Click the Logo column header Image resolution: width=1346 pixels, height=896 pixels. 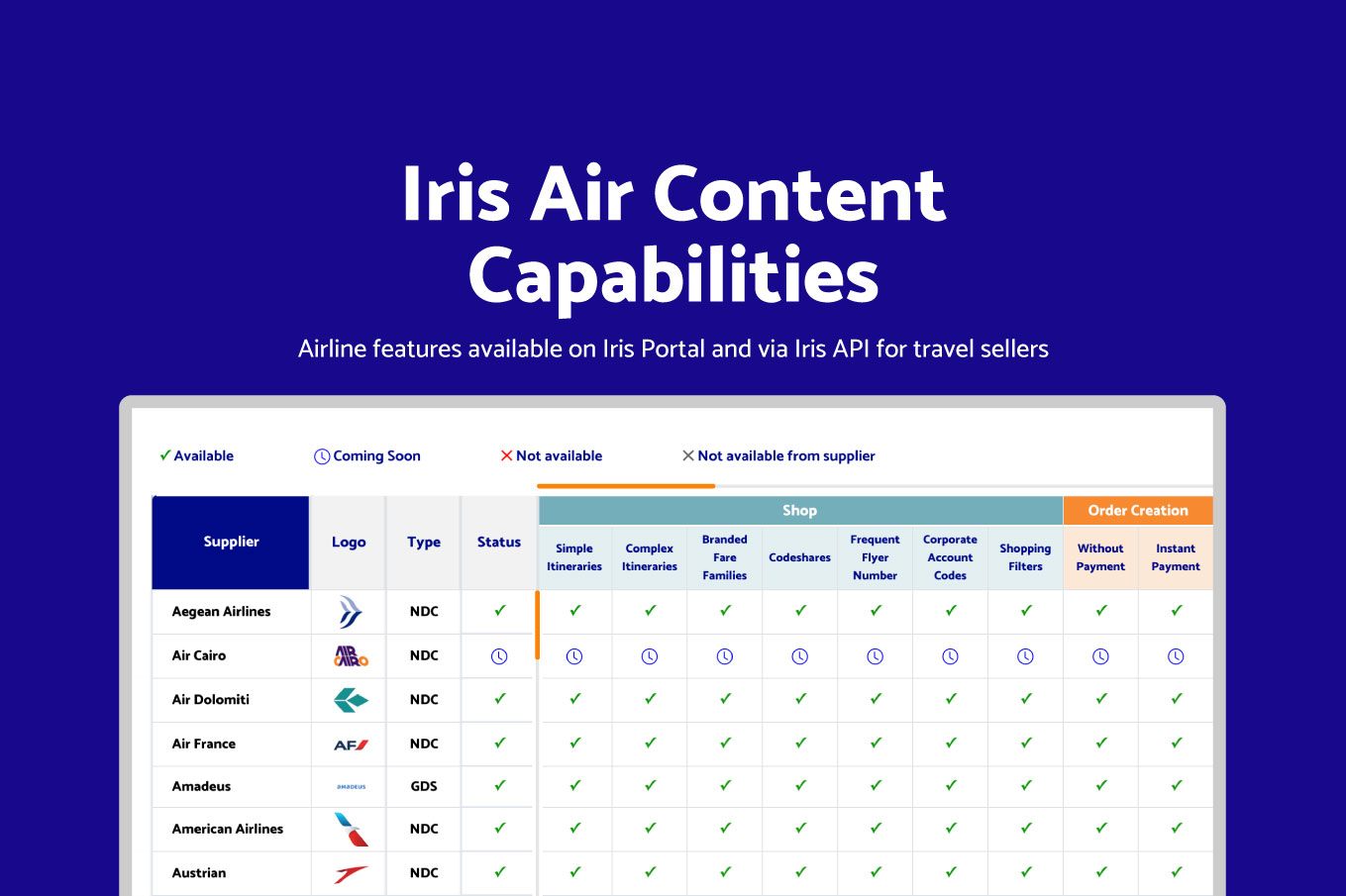(x=349, y=543)
